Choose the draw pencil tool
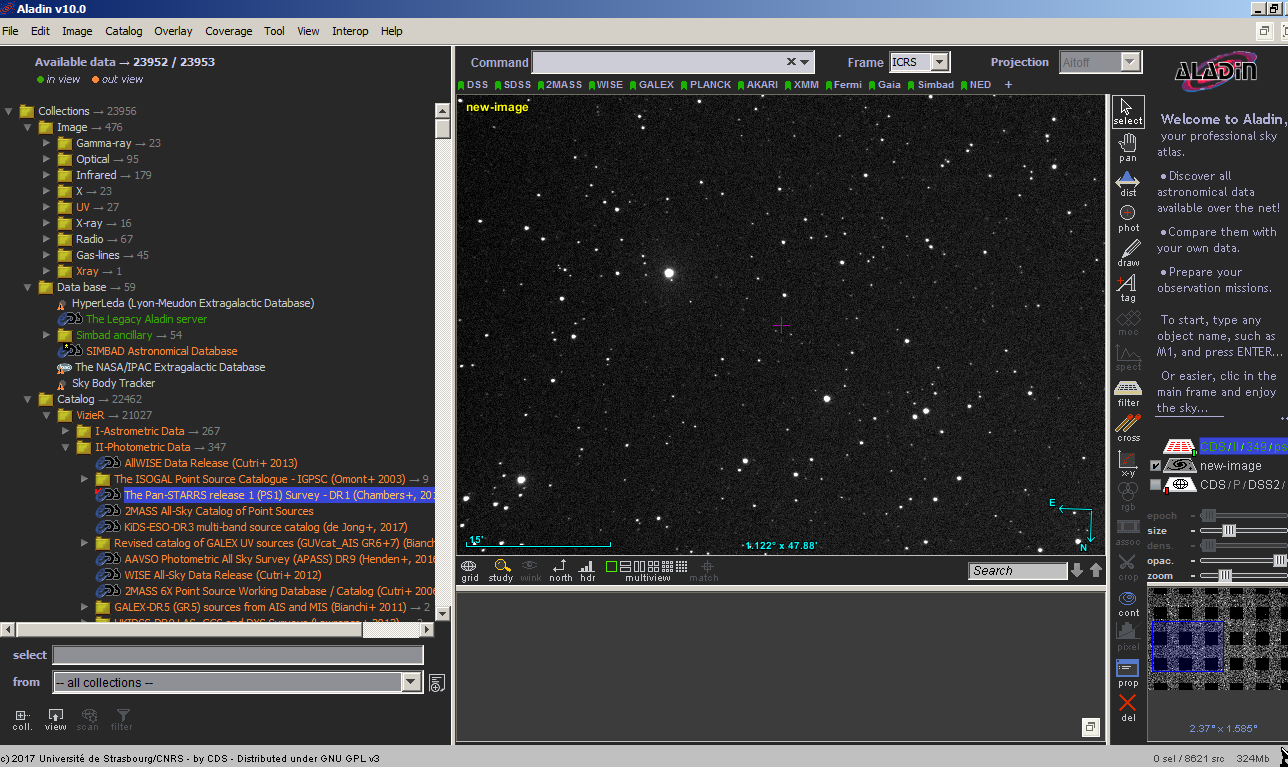The height and width of the screenshot is (767, 1288). coord(1128,253)
